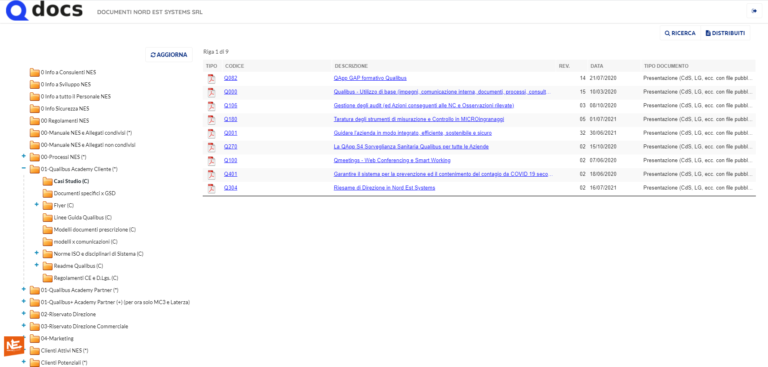The image size is (768, 367).
Task: Select 00-Manuale NES e Allegati condivisi (*)
Action: (87, 133)
